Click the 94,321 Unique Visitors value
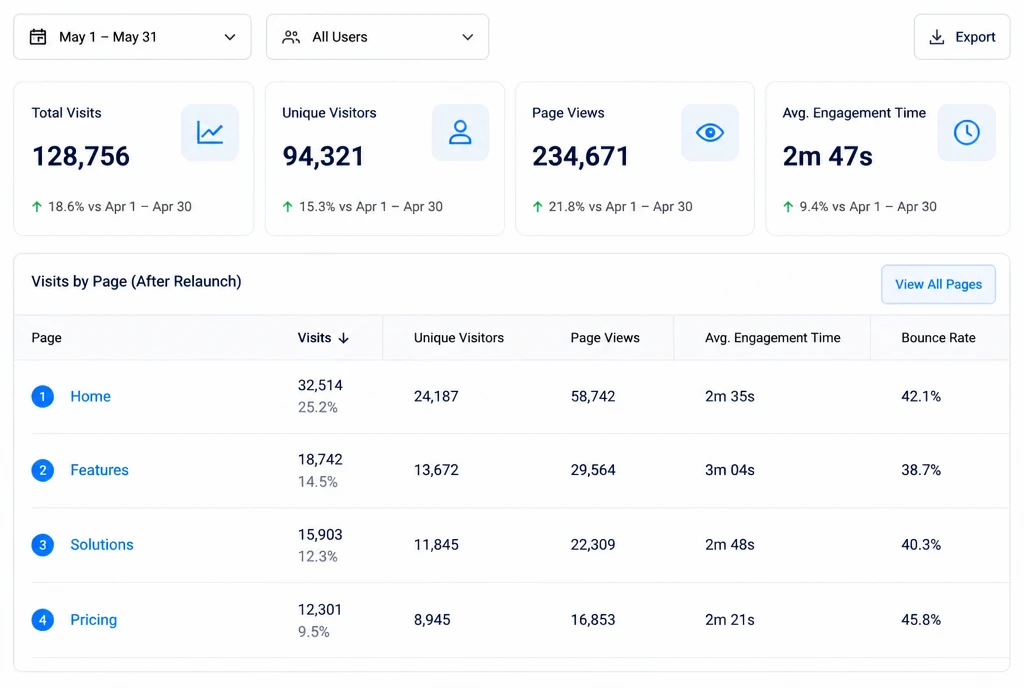This screenshot has height=688, width=1024. [323, 157]
